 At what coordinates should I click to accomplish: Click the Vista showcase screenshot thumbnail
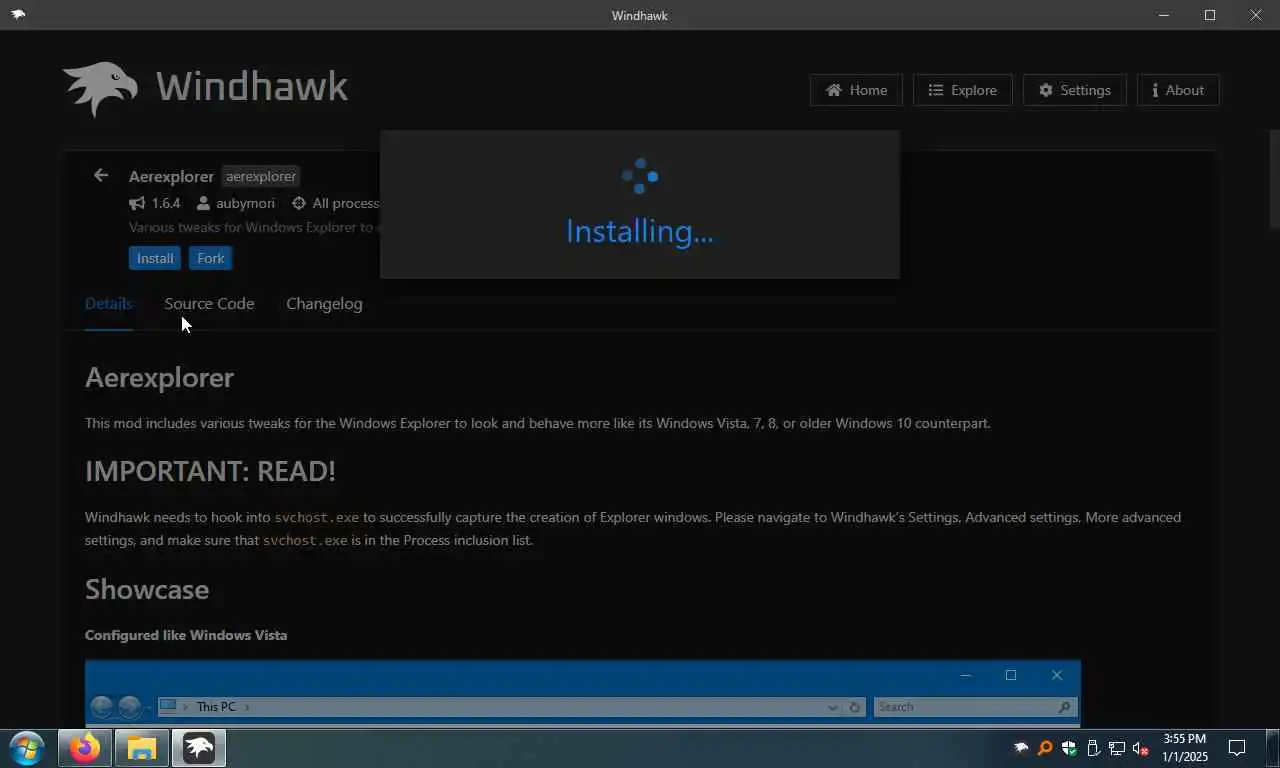(x=583, y=693)
